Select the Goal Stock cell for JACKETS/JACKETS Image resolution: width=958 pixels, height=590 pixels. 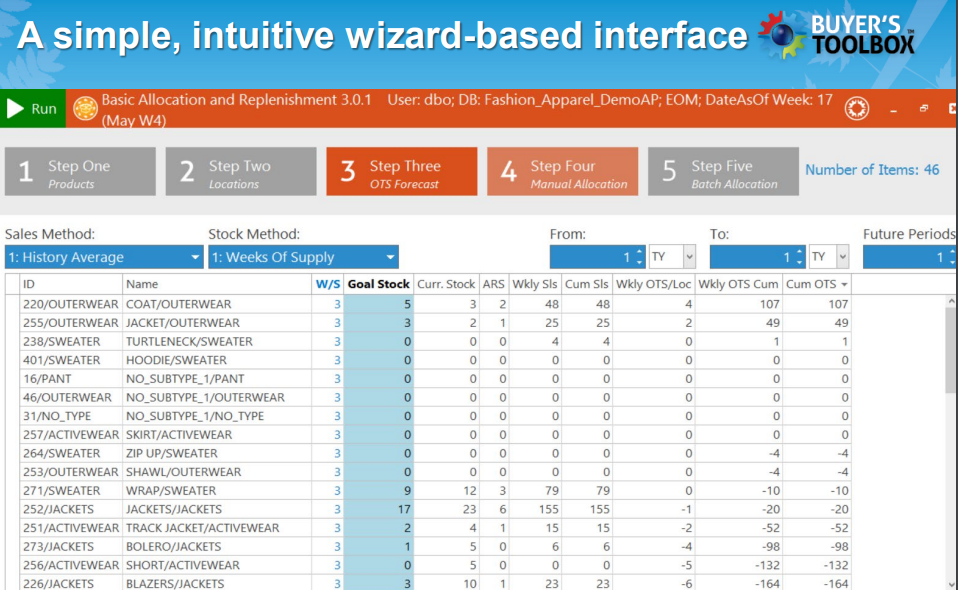point(379,509)
